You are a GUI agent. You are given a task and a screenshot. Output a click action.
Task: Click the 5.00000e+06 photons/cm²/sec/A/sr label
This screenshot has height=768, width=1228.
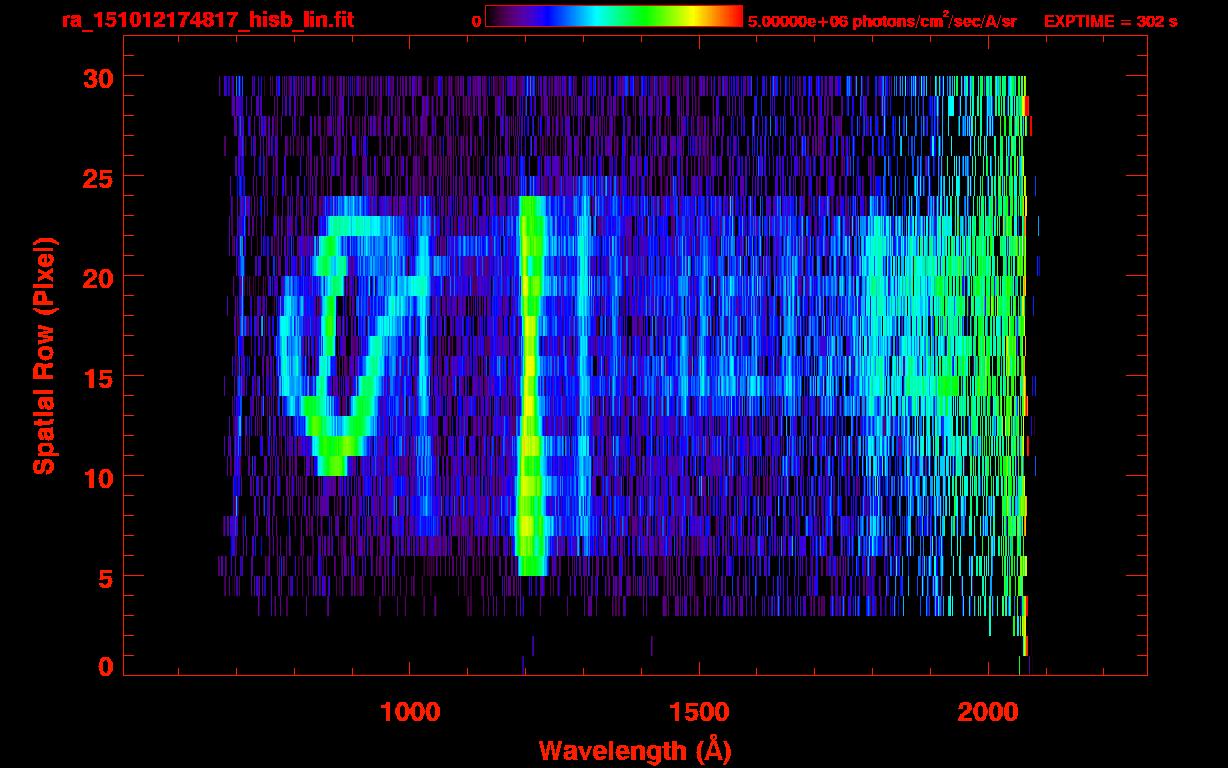[x=882, y=20]
